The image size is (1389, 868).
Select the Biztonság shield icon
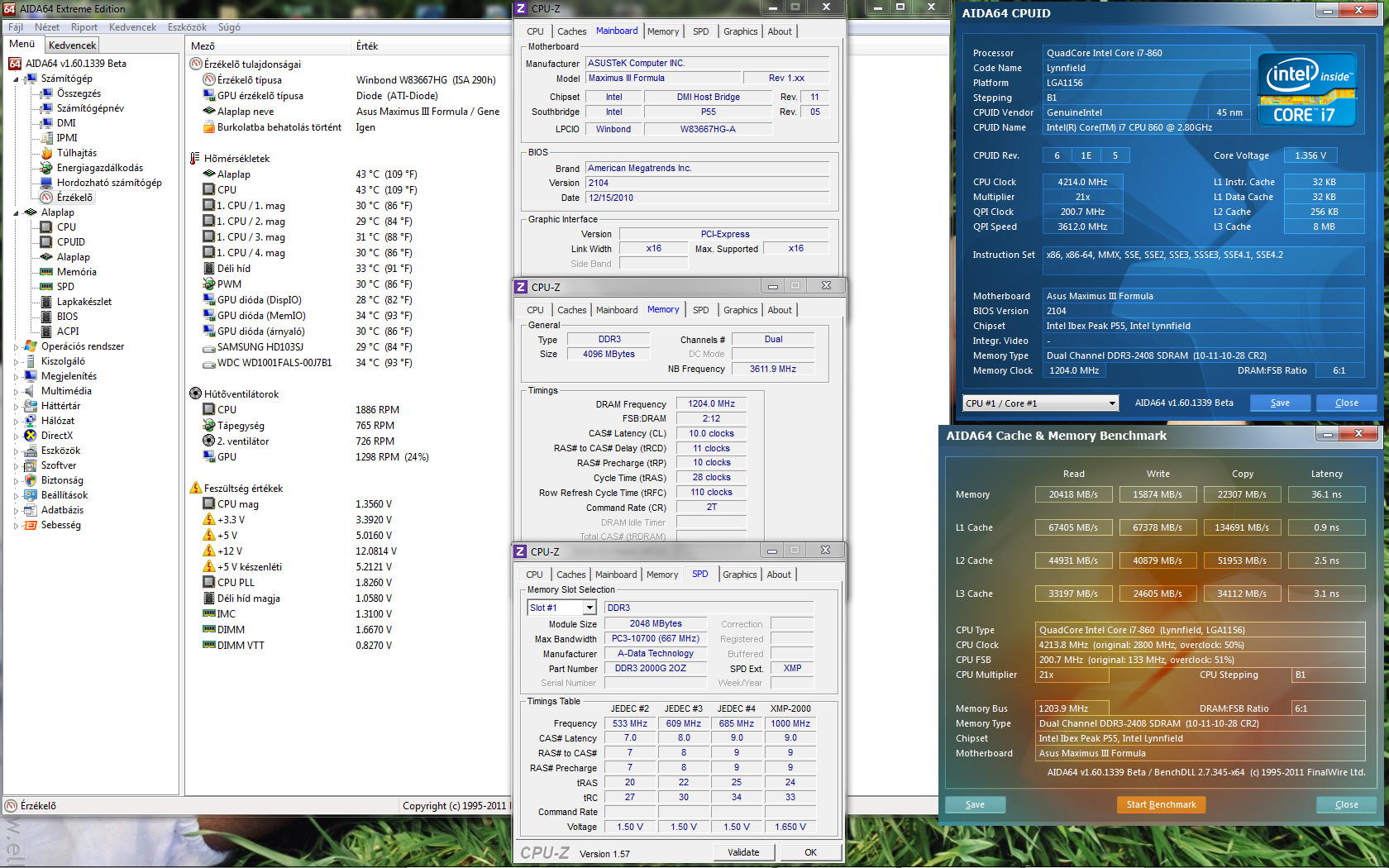[31, 480]
